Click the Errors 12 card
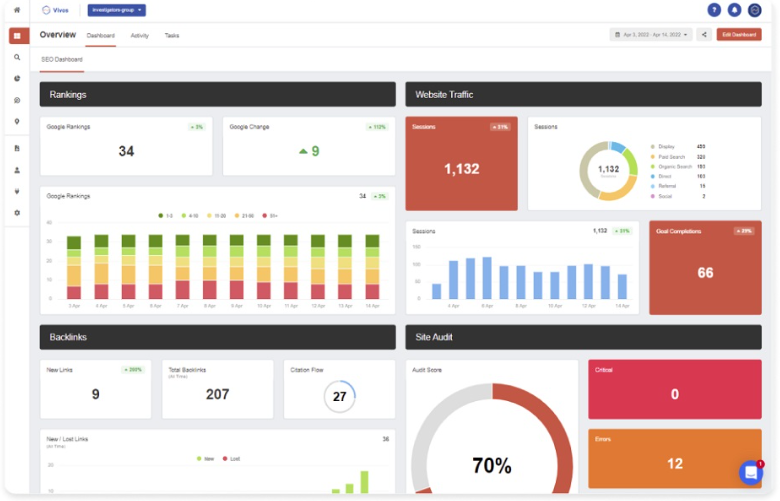This screenshot has height=501, width=780. 675,459
